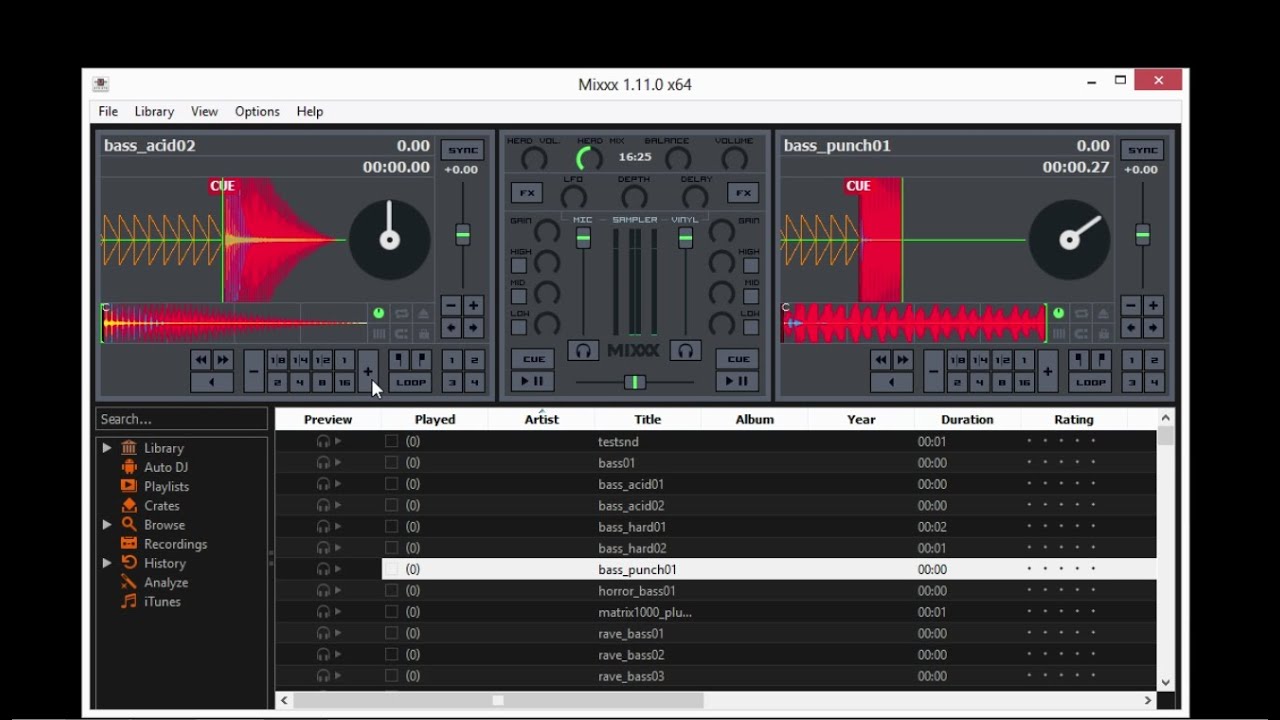This screenshot has height=720, width=1280.
Task: Check Played box for testsnd row
Action: tap(392, 441)
